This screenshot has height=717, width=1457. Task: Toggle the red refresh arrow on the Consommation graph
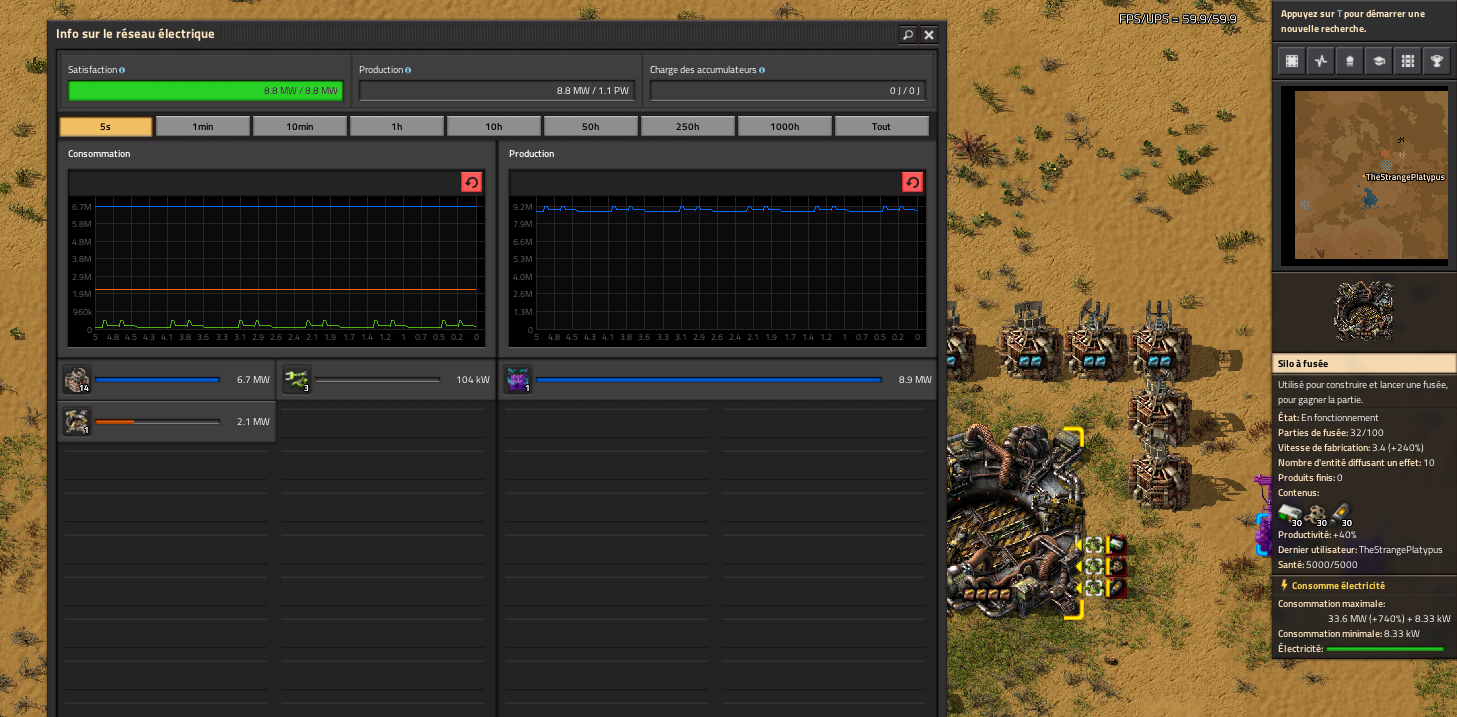[471, 182]
